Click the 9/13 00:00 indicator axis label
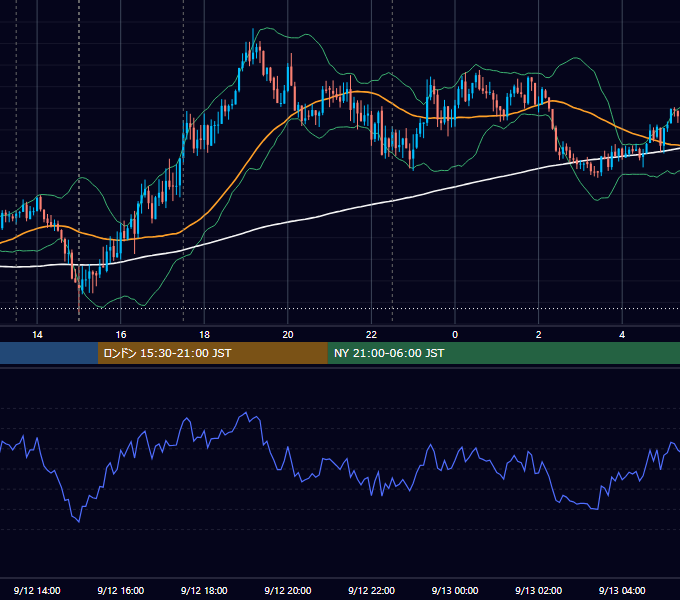 click(x=455, y=590)
